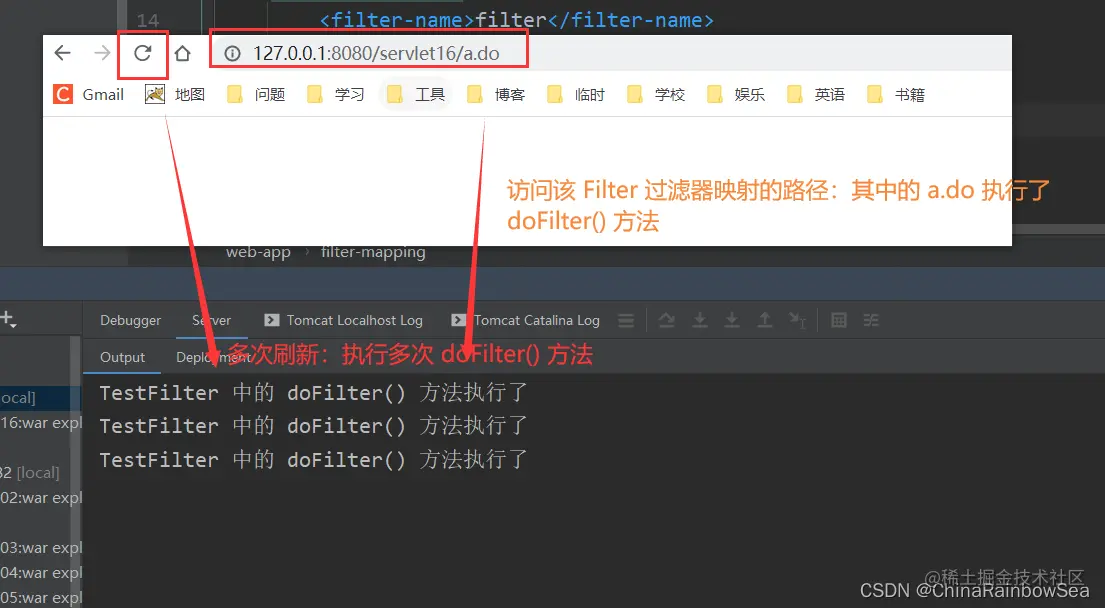The width and height of the screenshot is (1105, 608).
Task: Select the second doFilter() output line
Action: 314,426
